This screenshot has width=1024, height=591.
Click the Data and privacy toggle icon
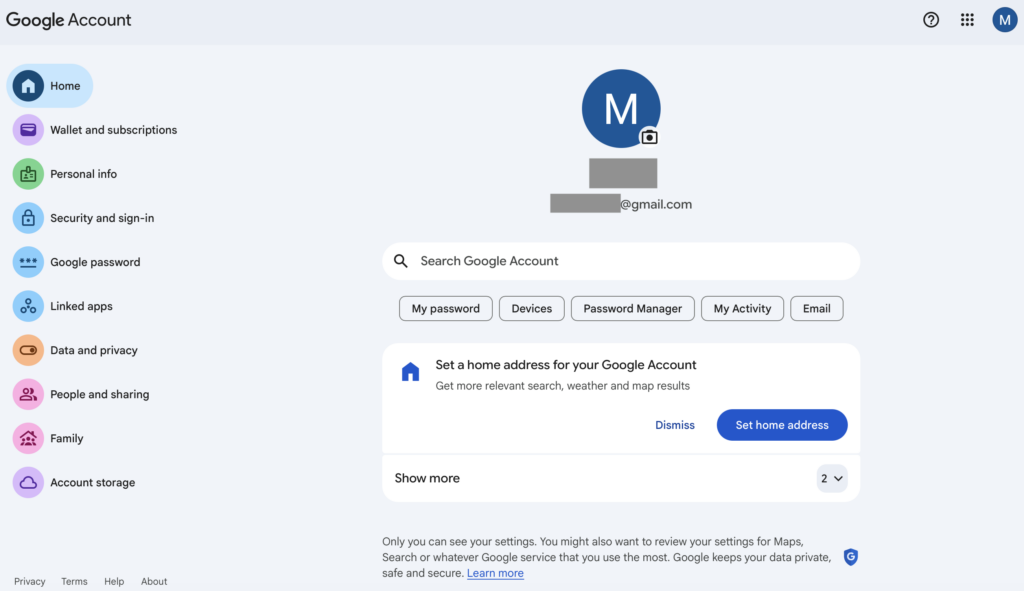[28, 350]
